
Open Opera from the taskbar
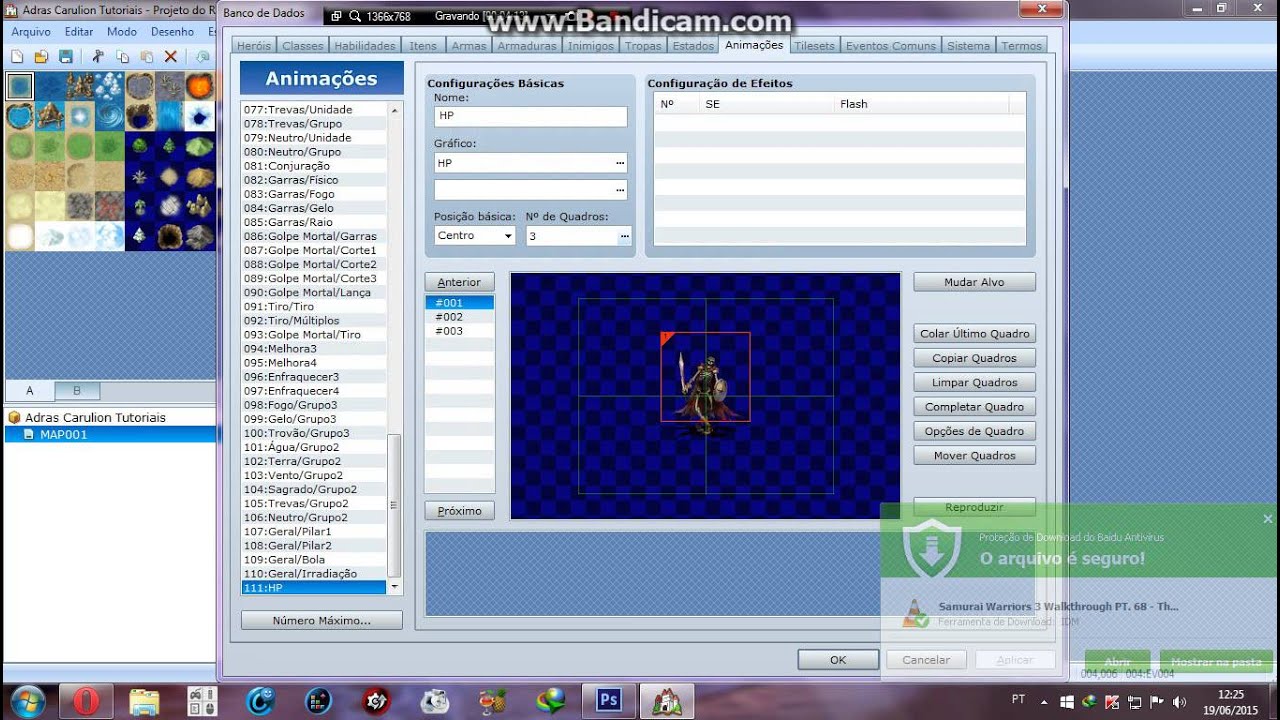pos(86,700)
